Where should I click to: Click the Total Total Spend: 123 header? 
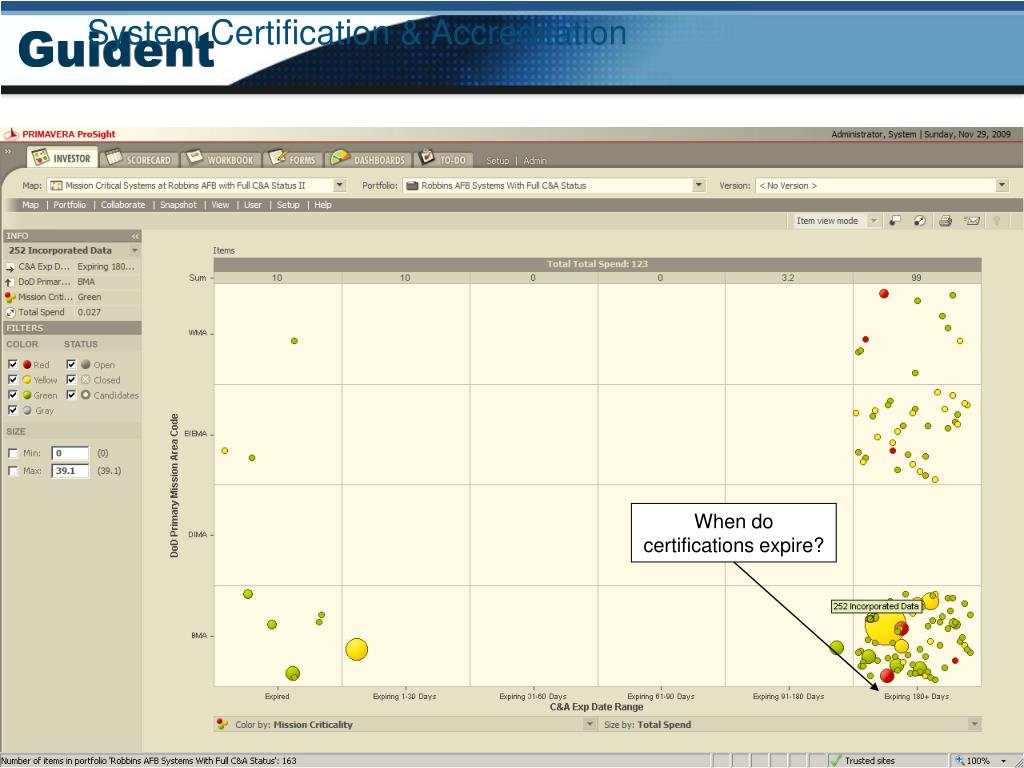(597, 264)
